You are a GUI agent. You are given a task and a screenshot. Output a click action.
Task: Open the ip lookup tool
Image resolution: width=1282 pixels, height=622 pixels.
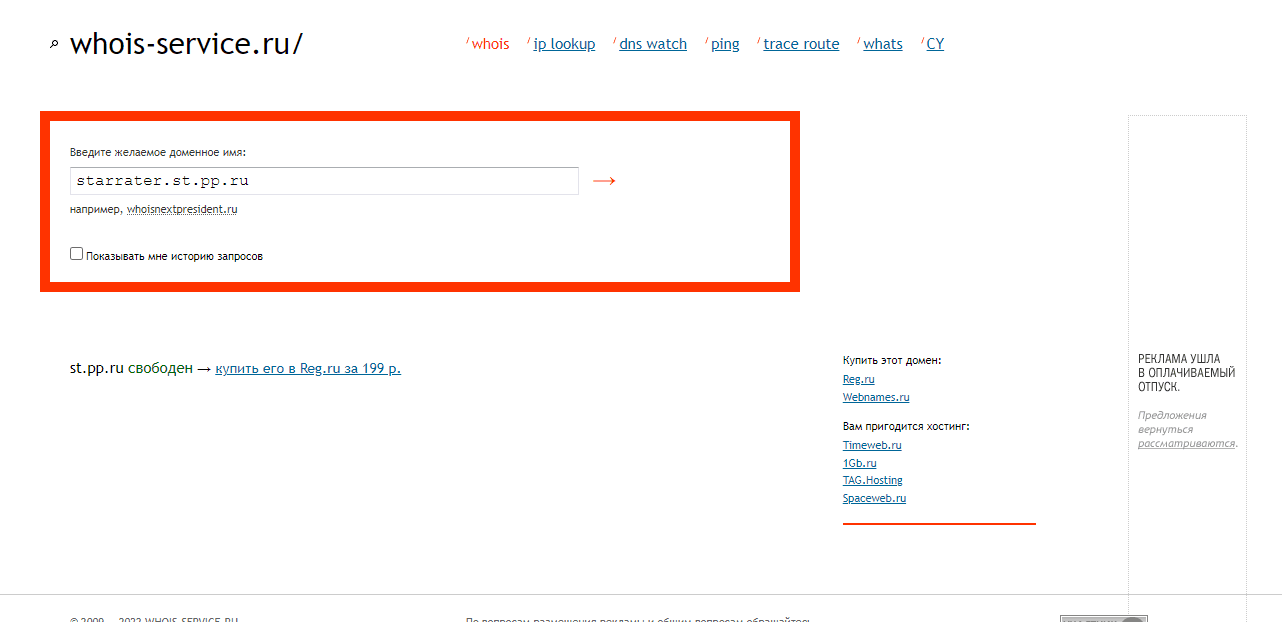[564, 44]
